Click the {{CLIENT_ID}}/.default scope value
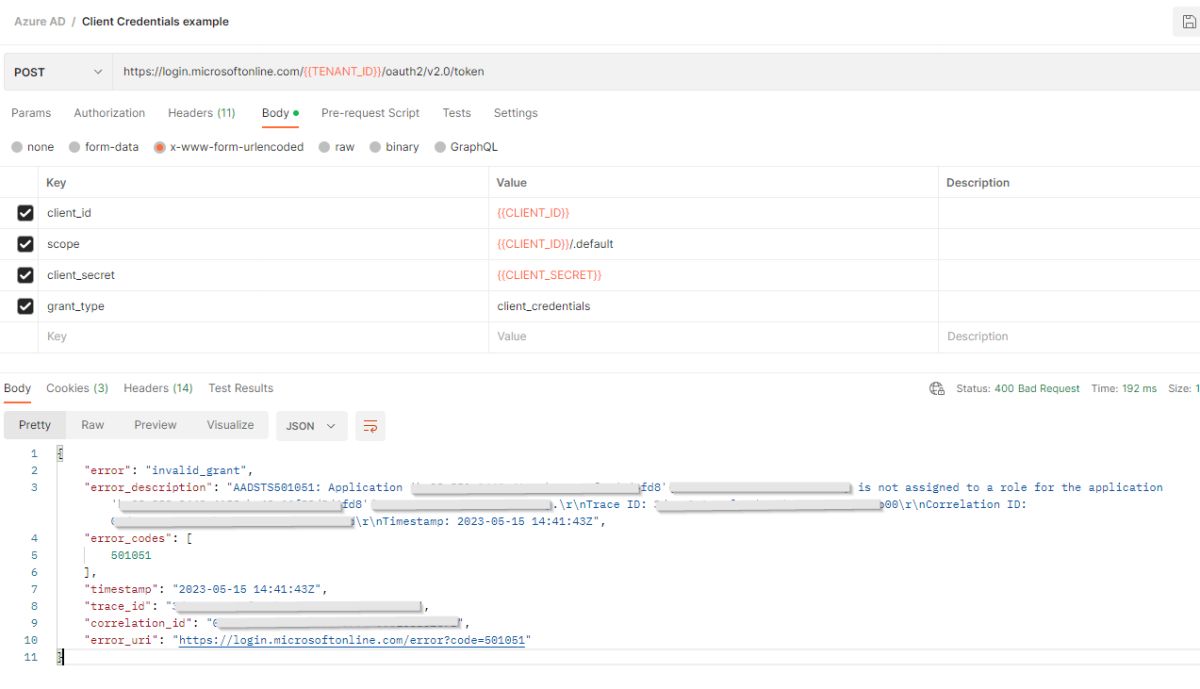The image size is (1200, 689). 555,244
